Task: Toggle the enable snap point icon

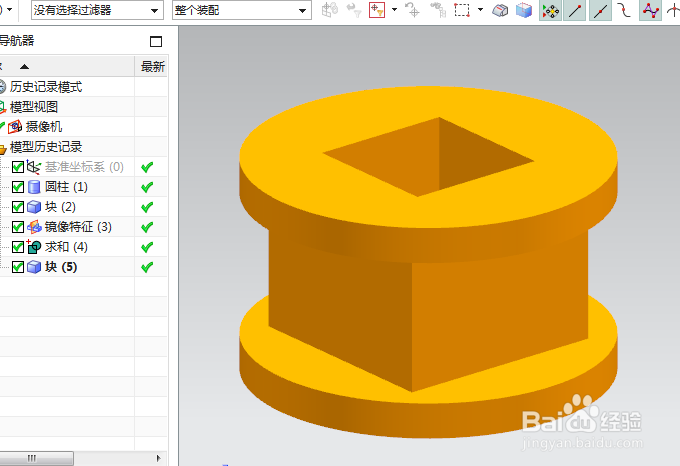Action: (550, 10)
